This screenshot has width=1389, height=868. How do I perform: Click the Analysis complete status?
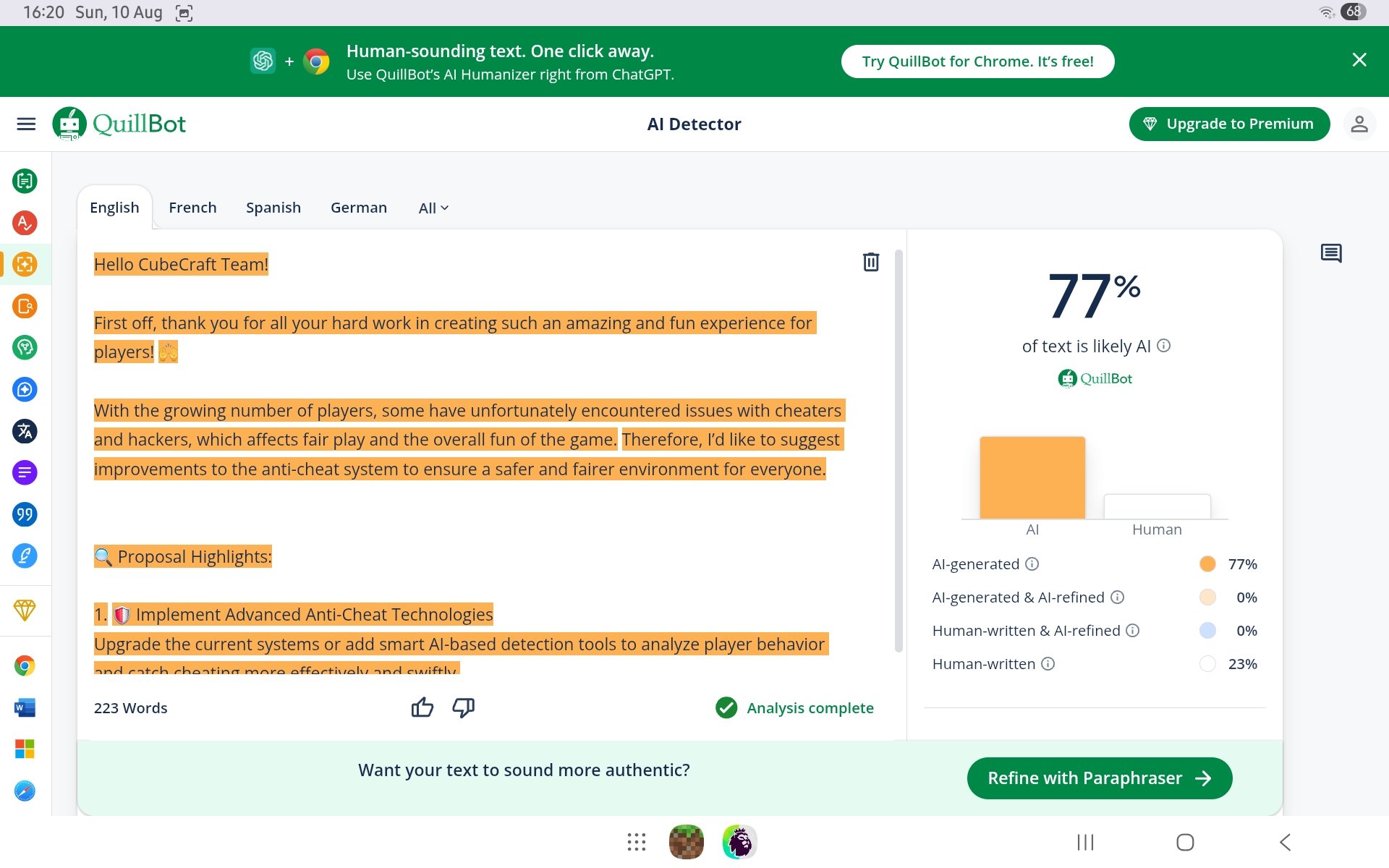[794, 707]
